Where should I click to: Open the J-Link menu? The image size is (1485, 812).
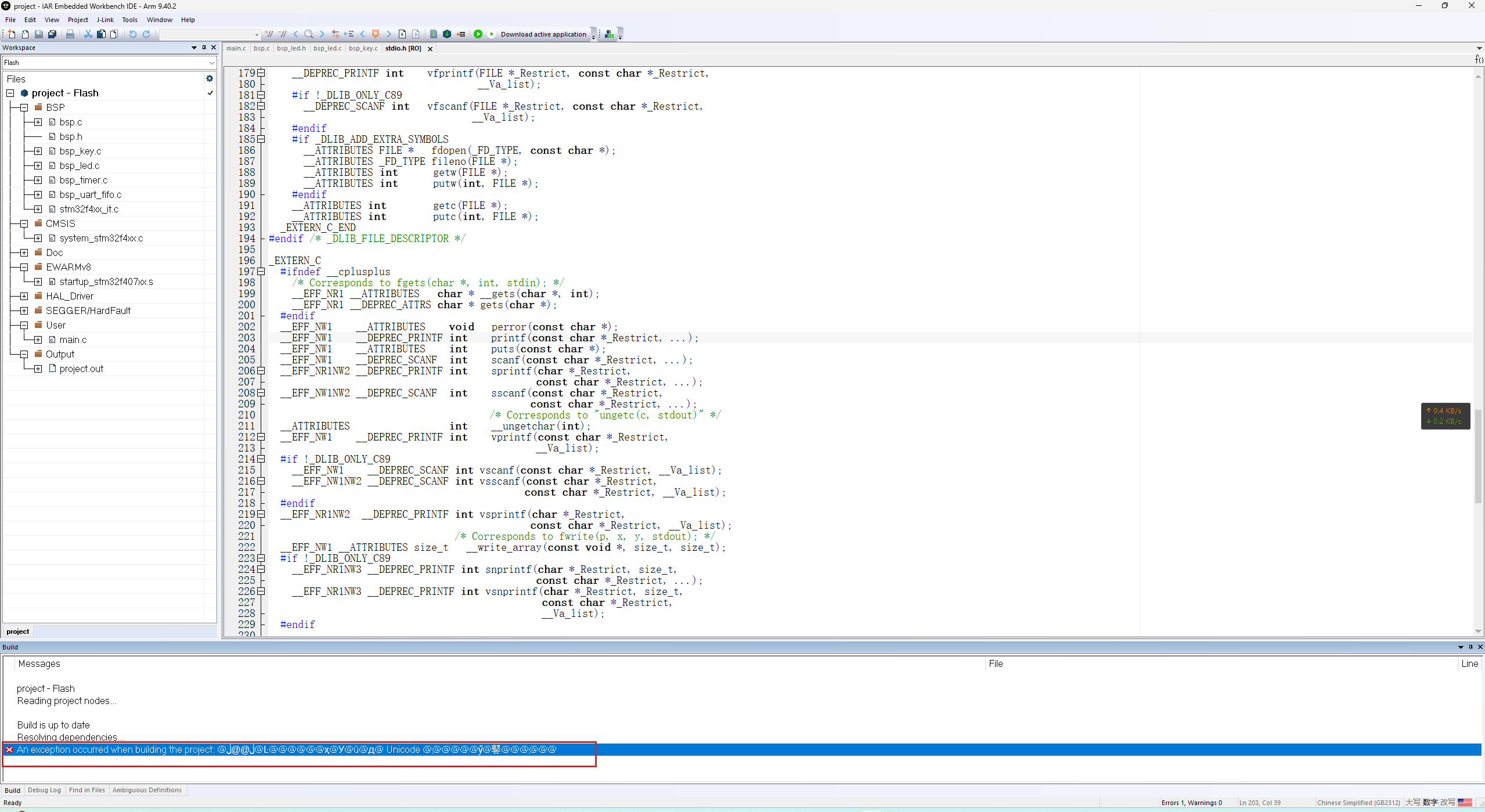click(105, 20)
